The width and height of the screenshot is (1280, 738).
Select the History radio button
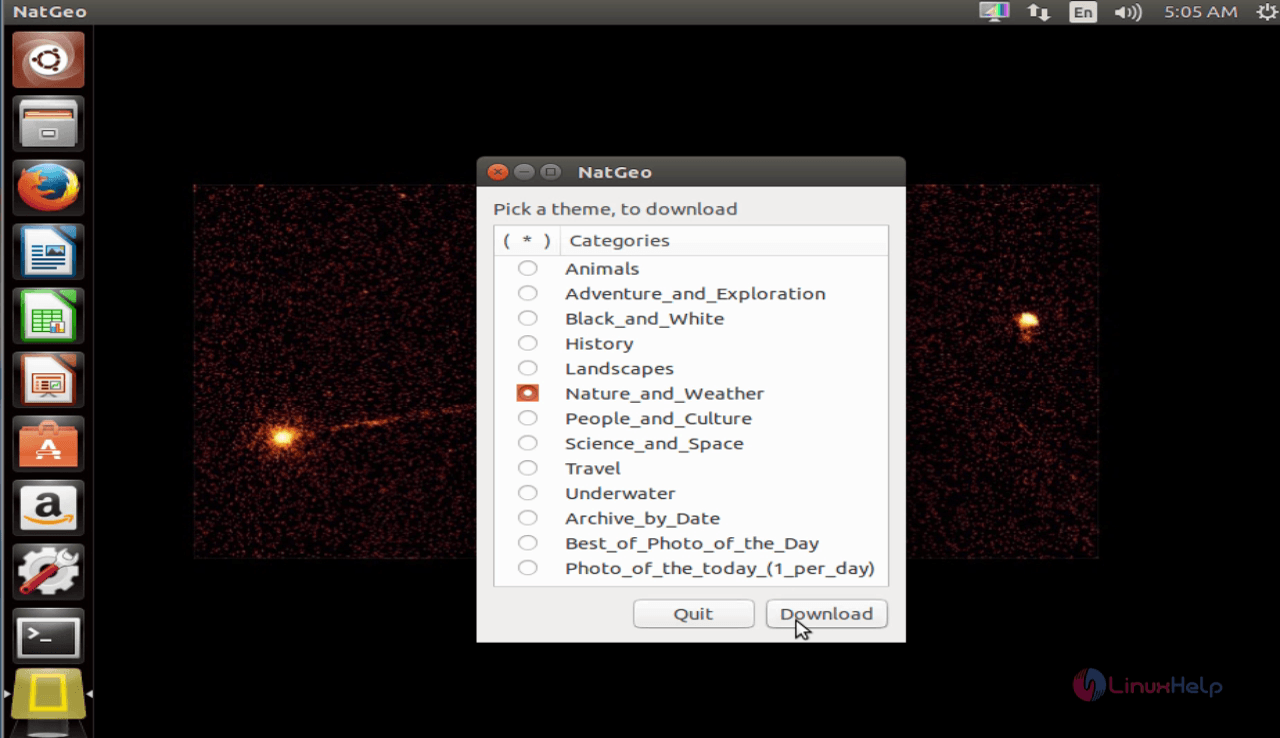point(527,343)
